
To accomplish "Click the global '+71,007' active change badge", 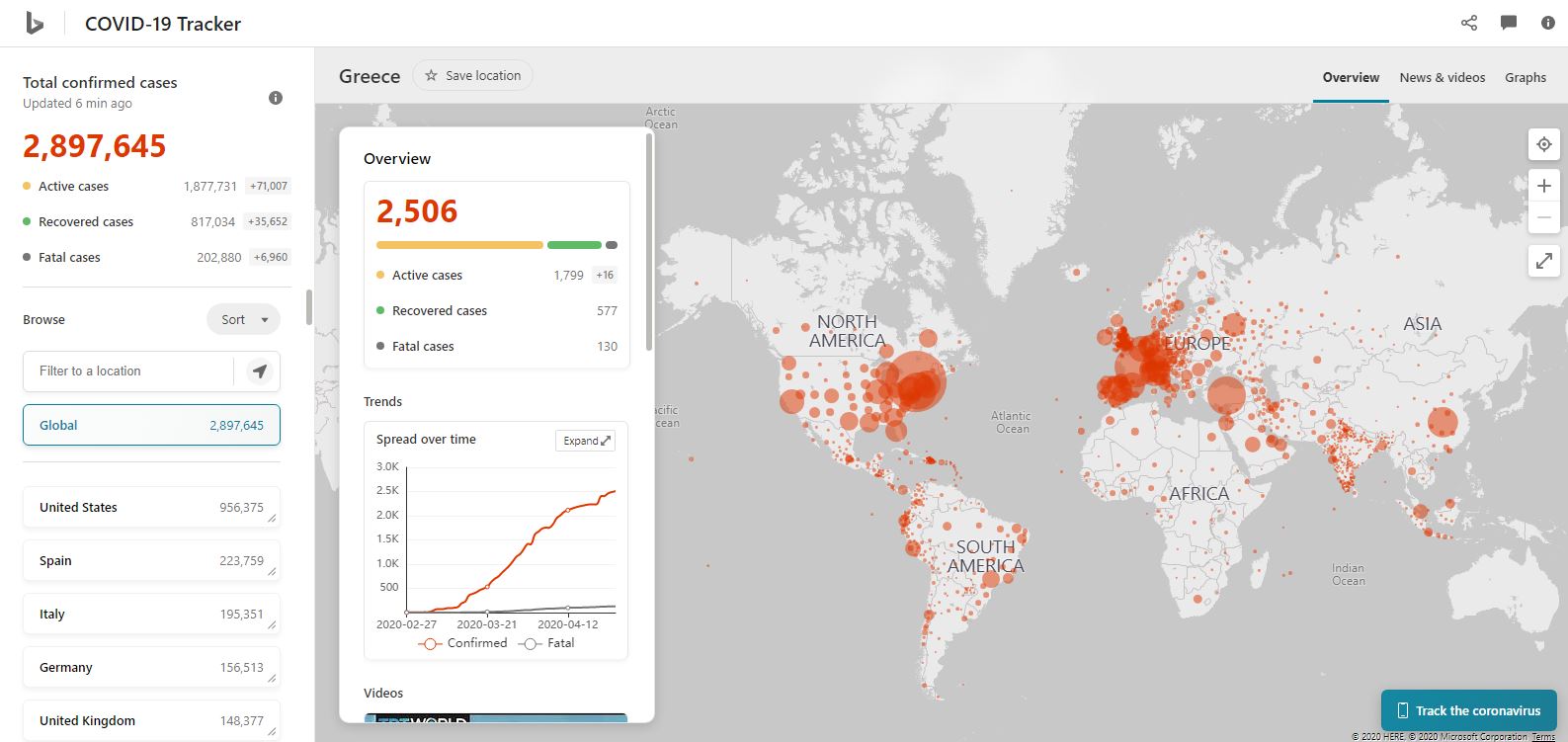I will tap(269, 186).
